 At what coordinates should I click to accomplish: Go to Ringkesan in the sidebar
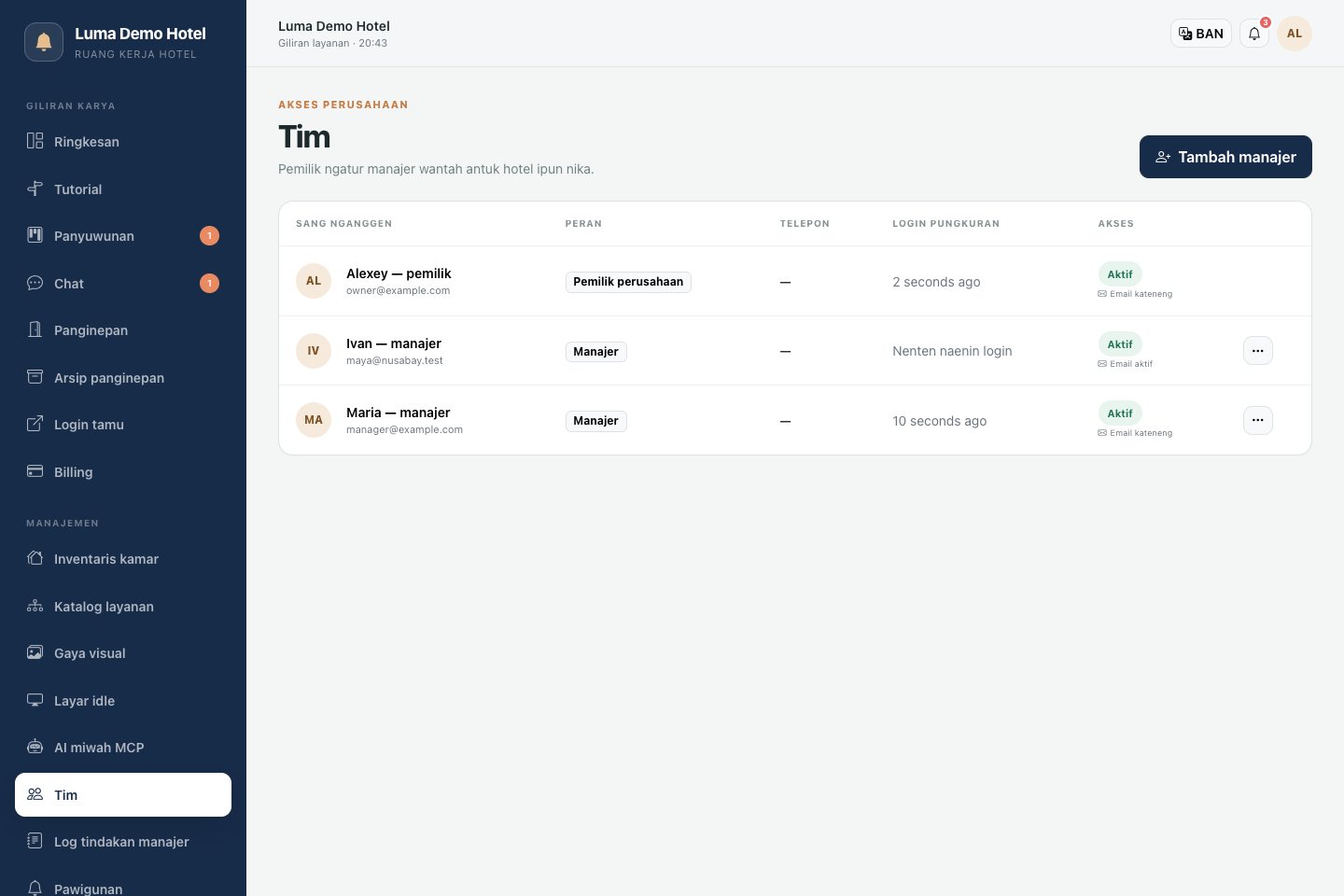(123, 142)
